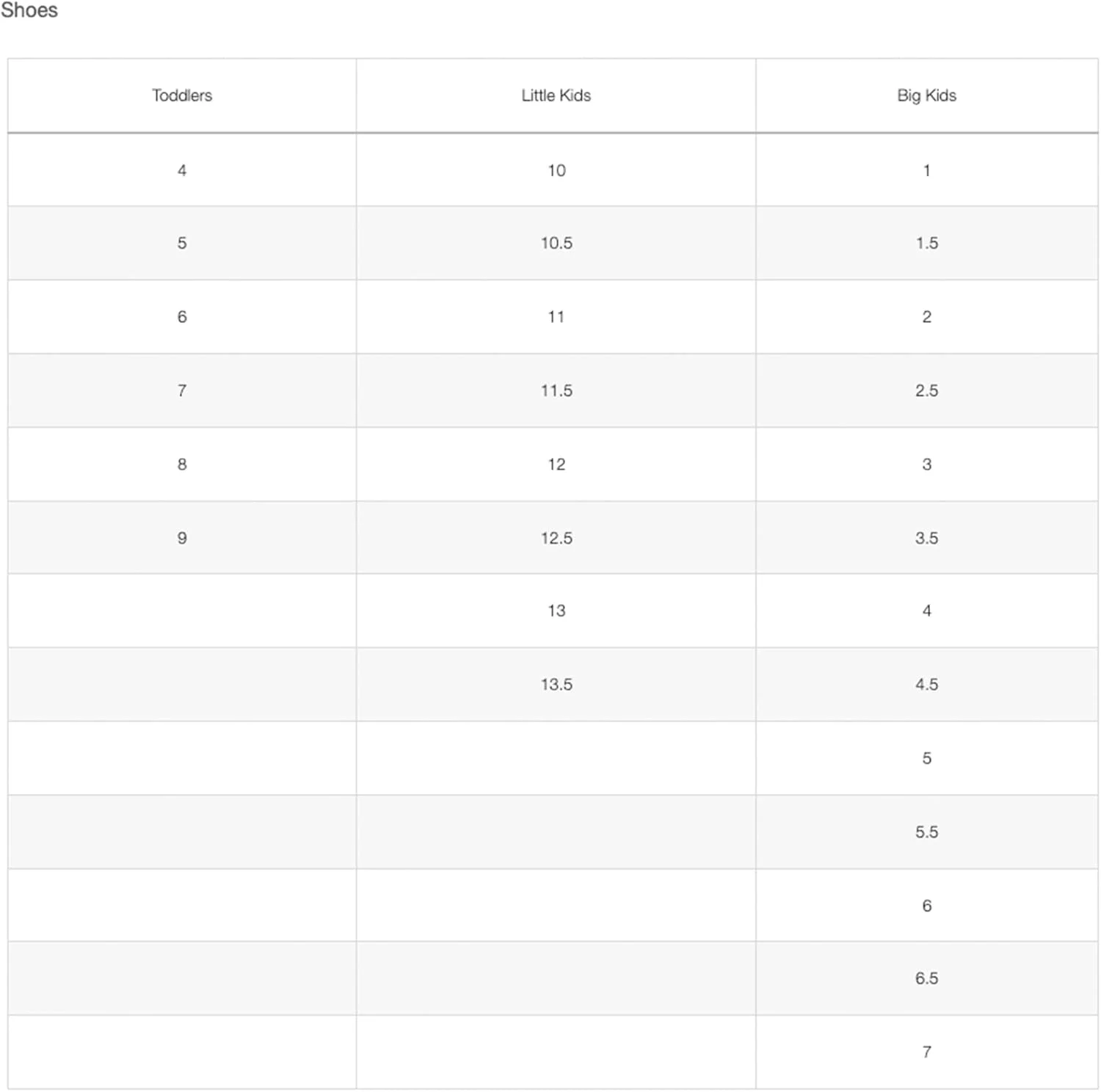
Task: Choose Toddlers size 9 cell
Action: click(x=182, y=538)
